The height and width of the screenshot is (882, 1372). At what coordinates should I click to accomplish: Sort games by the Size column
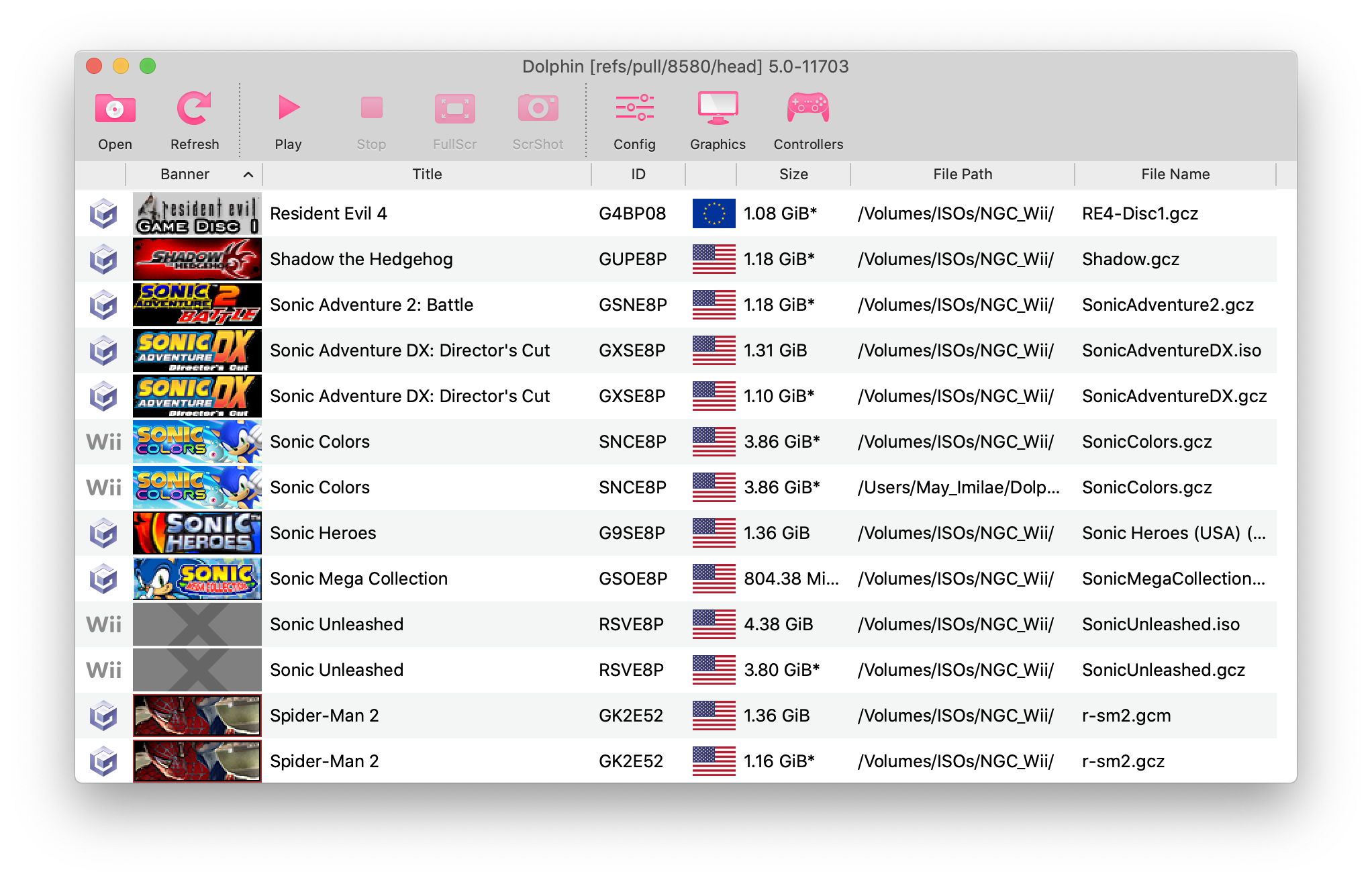tap(793, 174)
